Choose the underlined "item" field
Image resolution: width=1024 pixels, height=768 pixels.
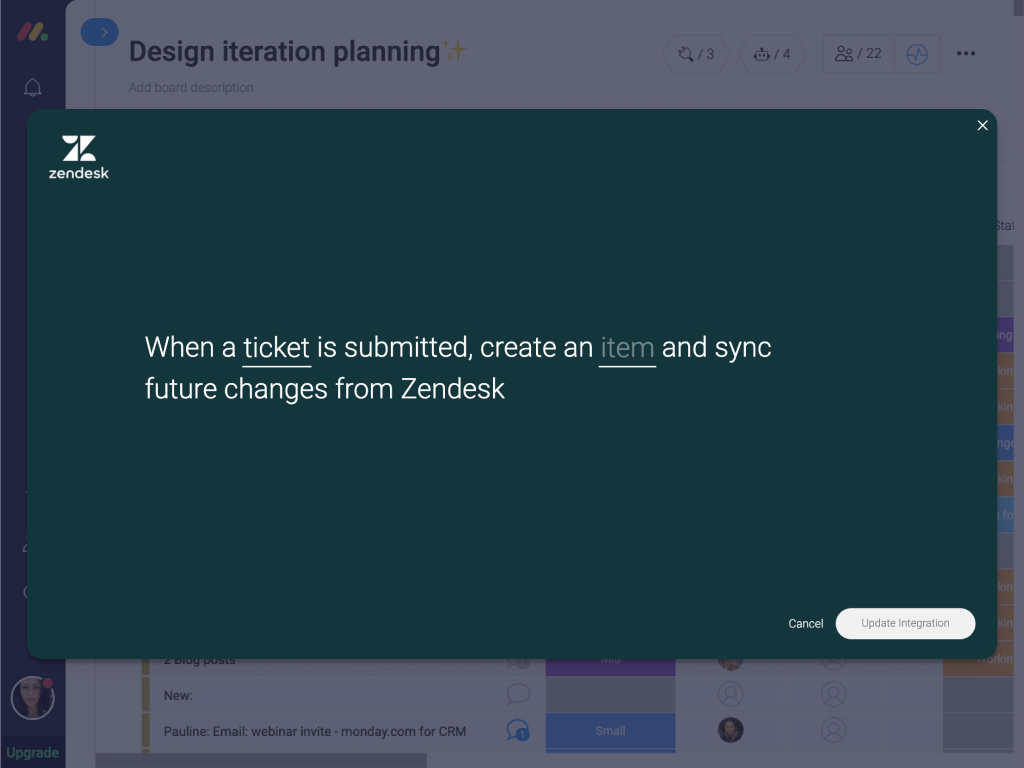pyautogui.click(x=627, y=348)
